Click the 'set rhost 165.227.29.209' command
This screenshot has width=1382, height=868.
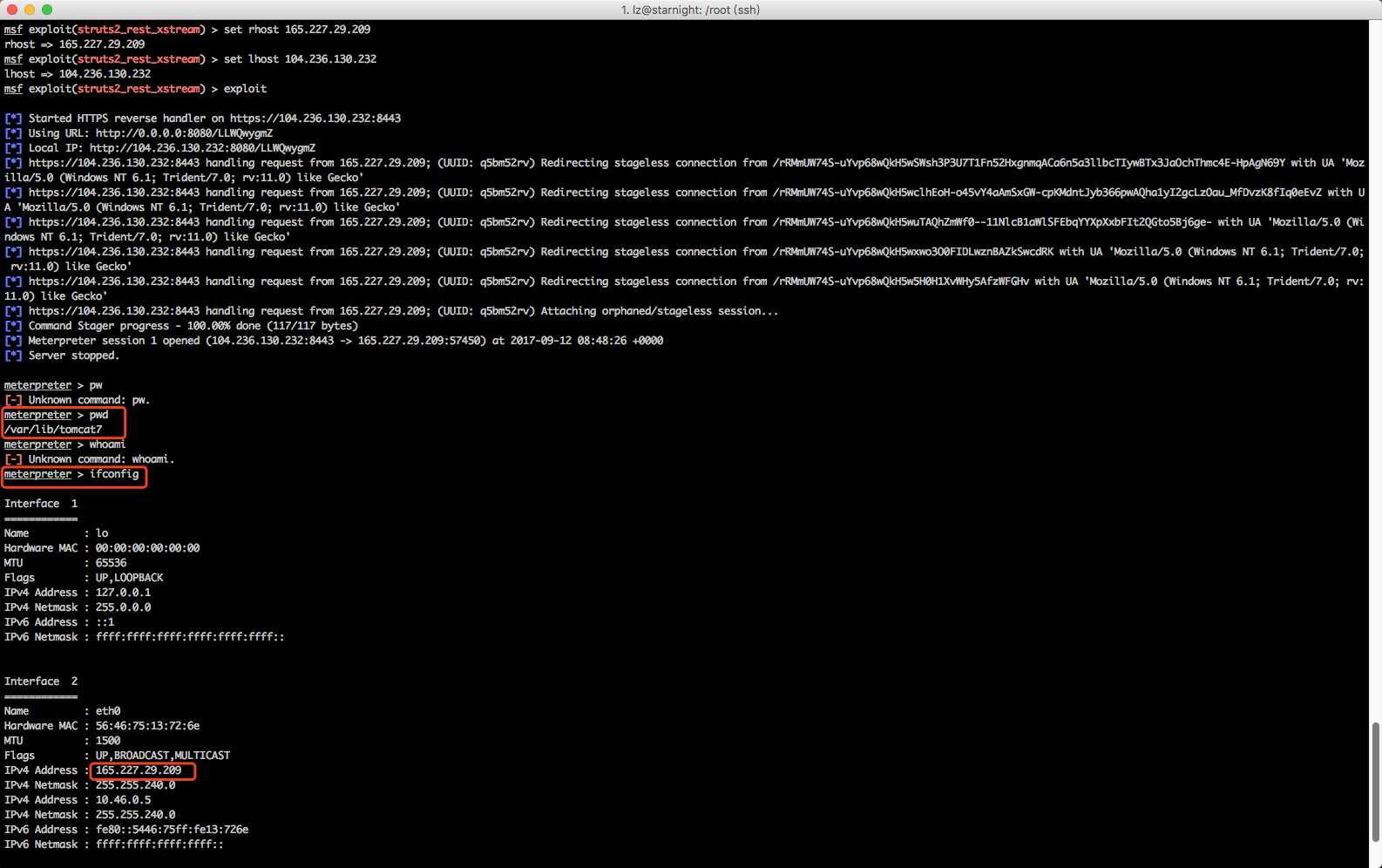(x=297, y=30)
